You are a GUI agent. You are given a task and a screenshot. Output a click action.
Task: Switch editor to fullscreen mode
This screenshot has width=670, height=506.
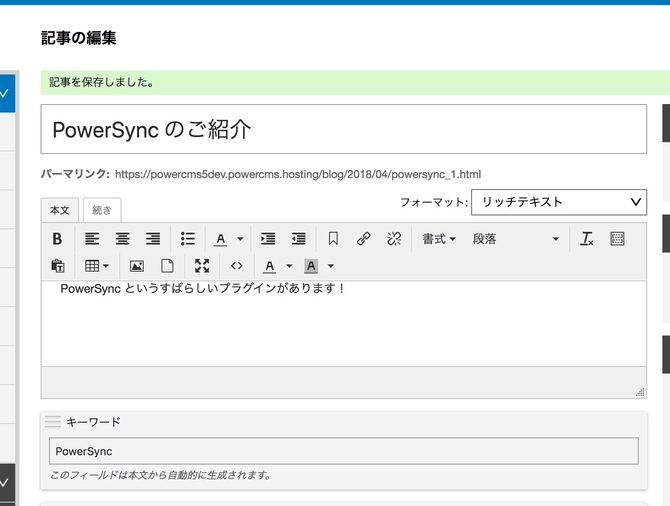[203, 266]
